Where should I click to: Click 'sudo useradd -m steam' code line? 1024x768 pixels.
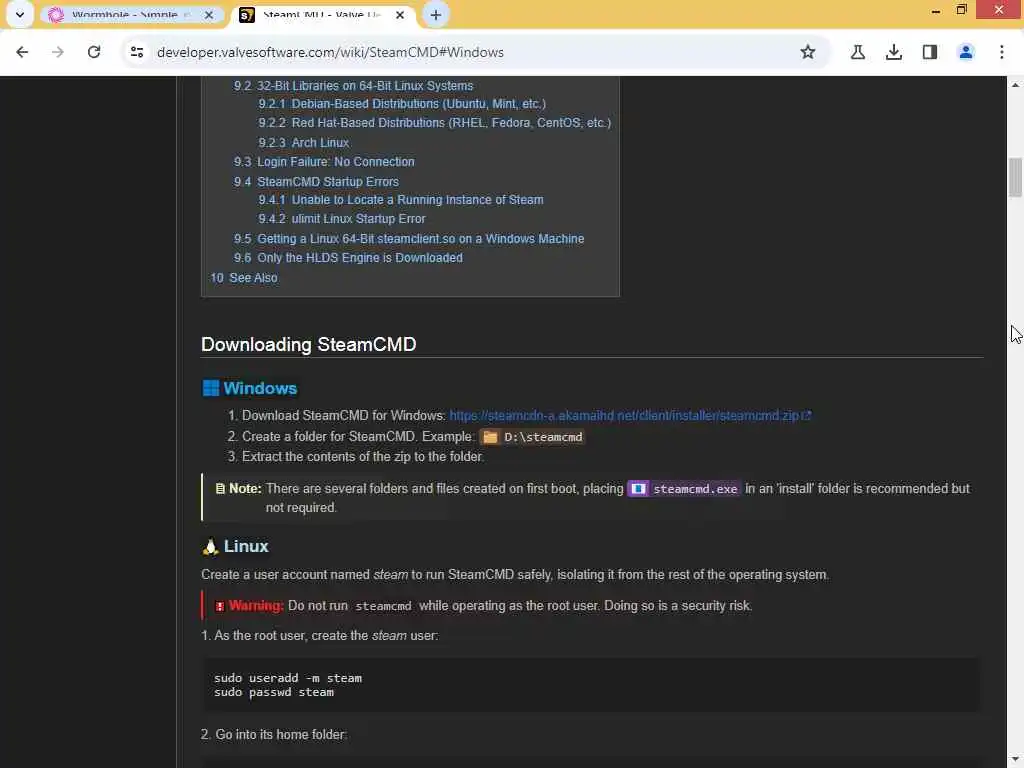point(288,678)
